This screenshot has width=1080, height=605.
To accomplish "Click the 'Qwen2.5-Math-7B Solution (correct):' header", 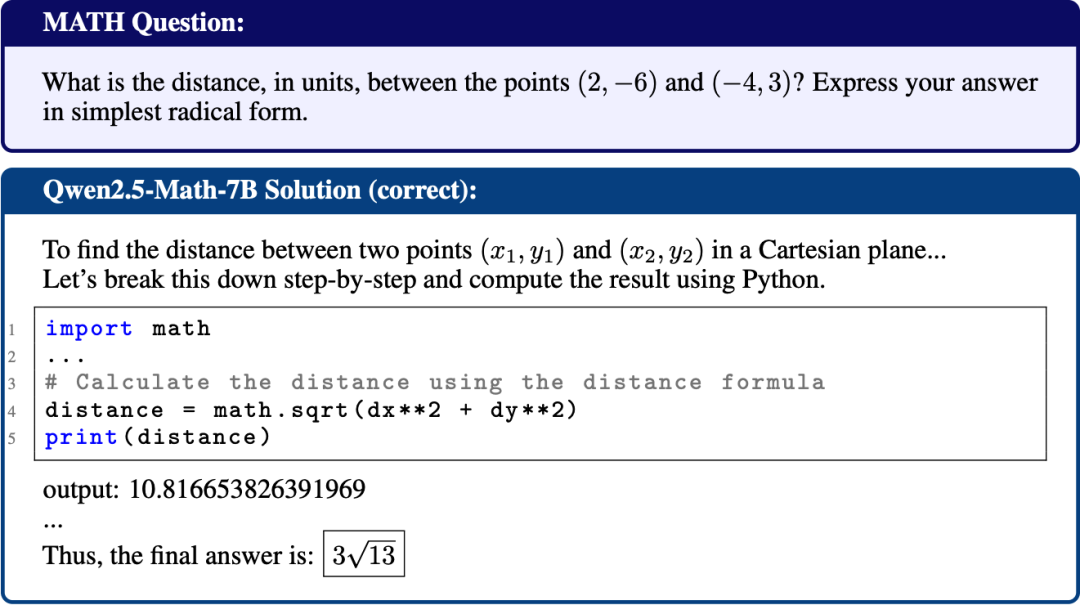I will [260, 190].
